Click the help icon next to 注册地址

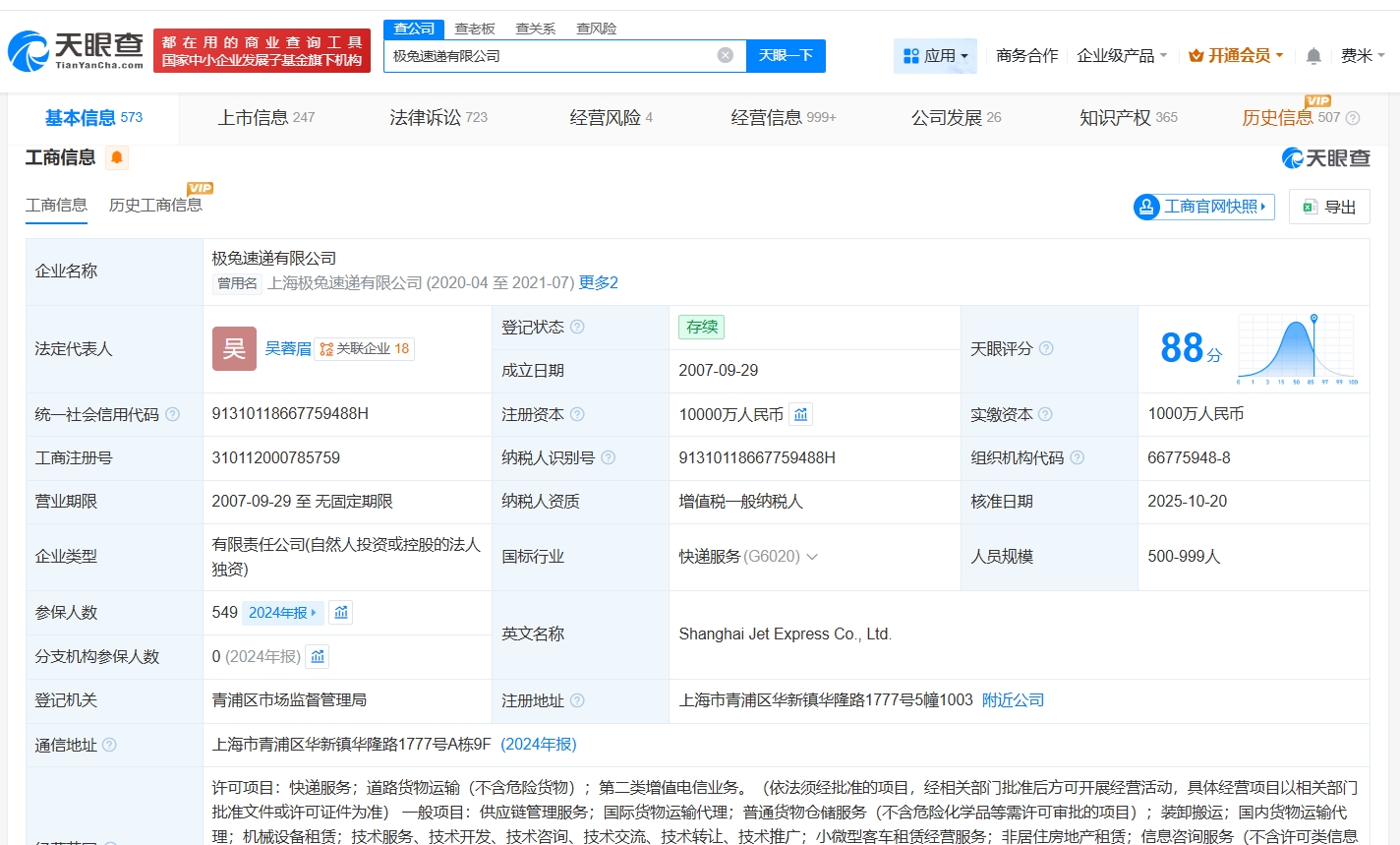(577, 700)
